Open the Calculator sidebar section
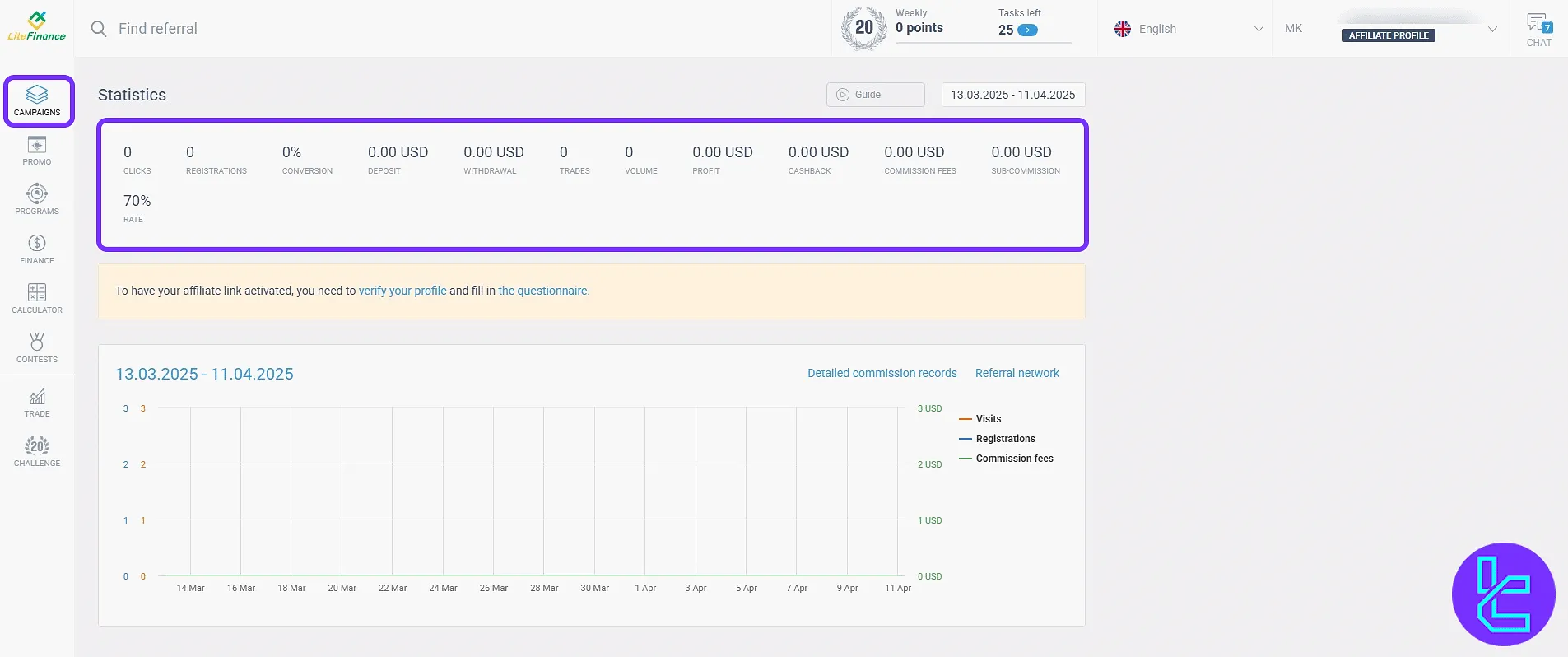 (37, 299)
